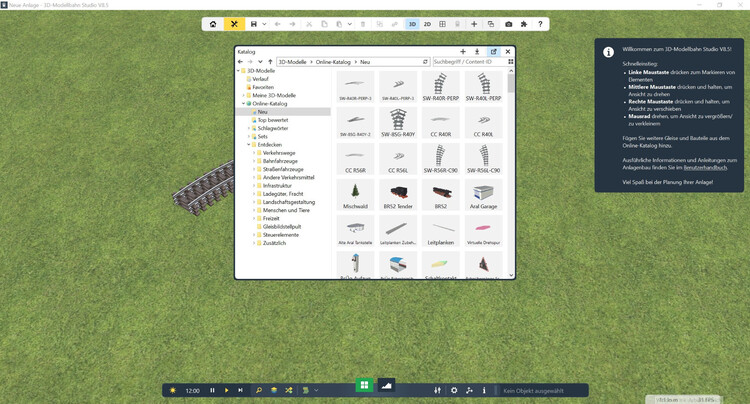The image size is (750, 404).
Task: Click the download icon in Katalog header
Action: pyautogui.click(x=477, y=51)
